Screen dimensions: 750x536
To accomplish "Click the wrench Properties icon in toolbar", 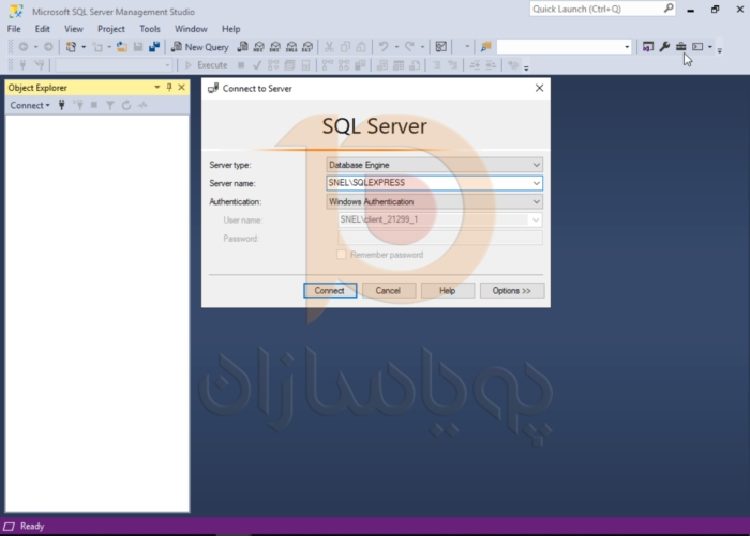I will pyautogui.click(x=664, y=47).
